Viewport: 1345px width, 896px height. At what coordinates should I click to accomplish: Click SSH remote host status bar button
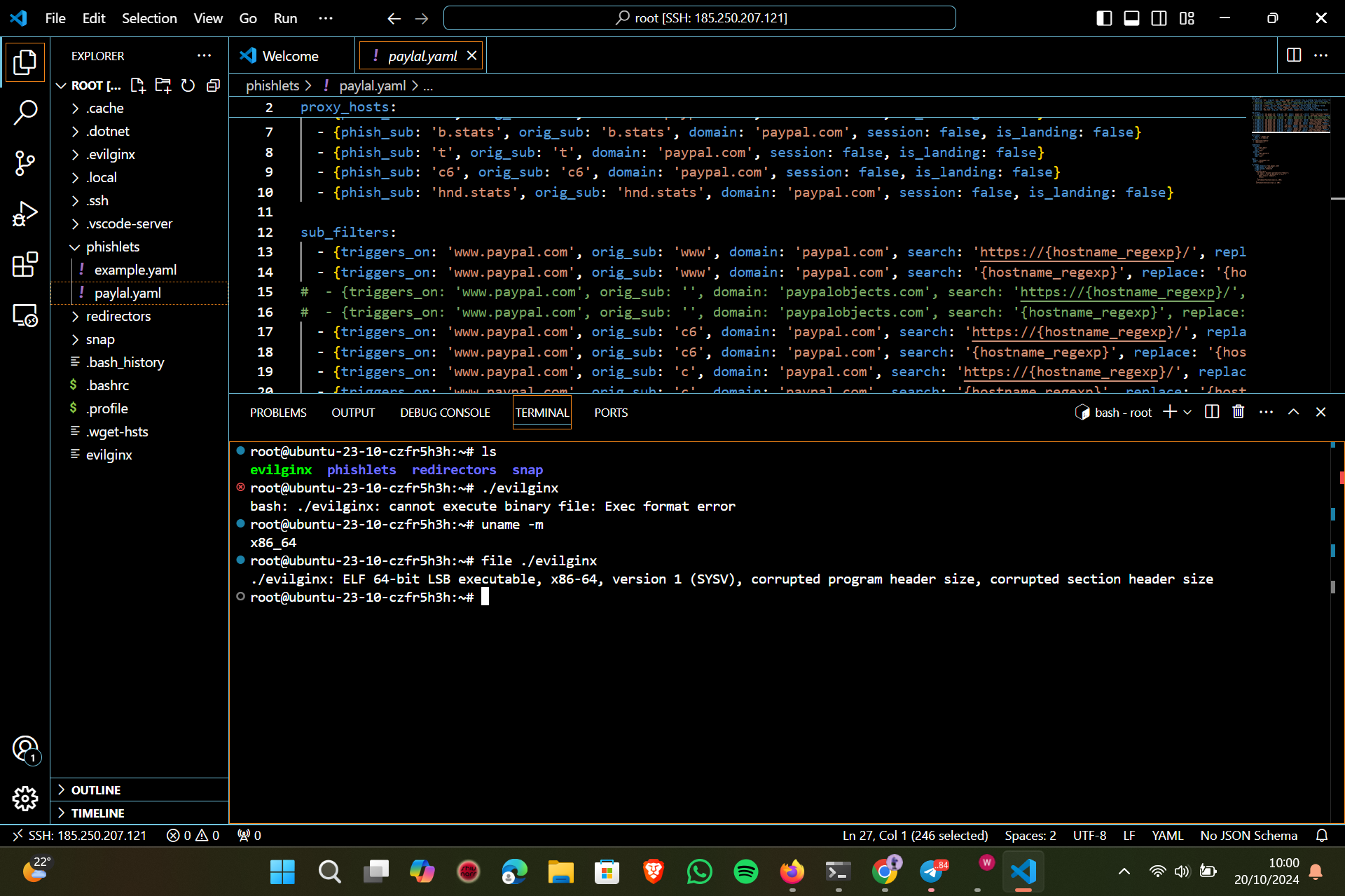(x=80, y=835)
